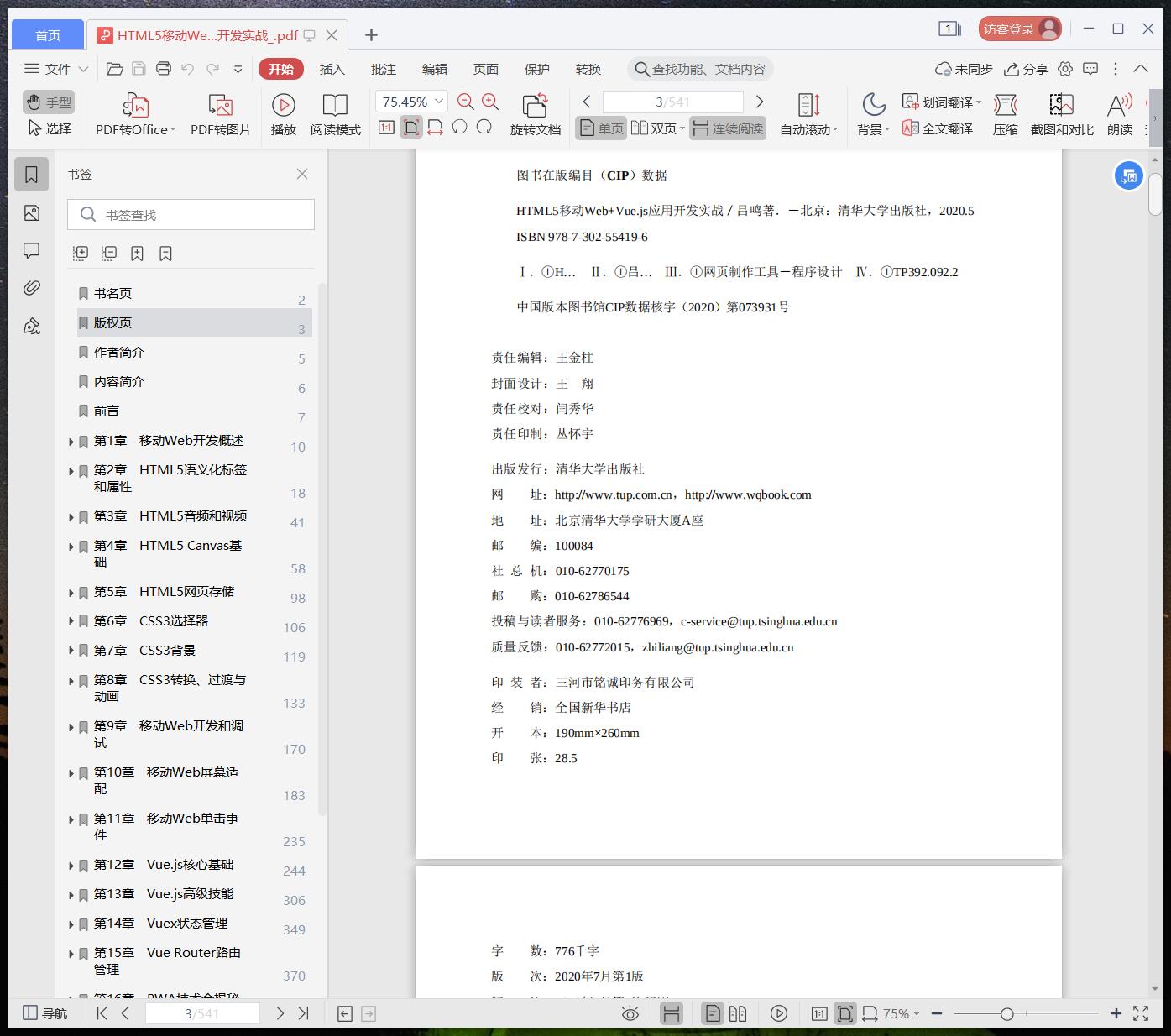Click the 未同步 sync status button
This screenshot has width=1171, height=1036.
(x=965, y=69)
